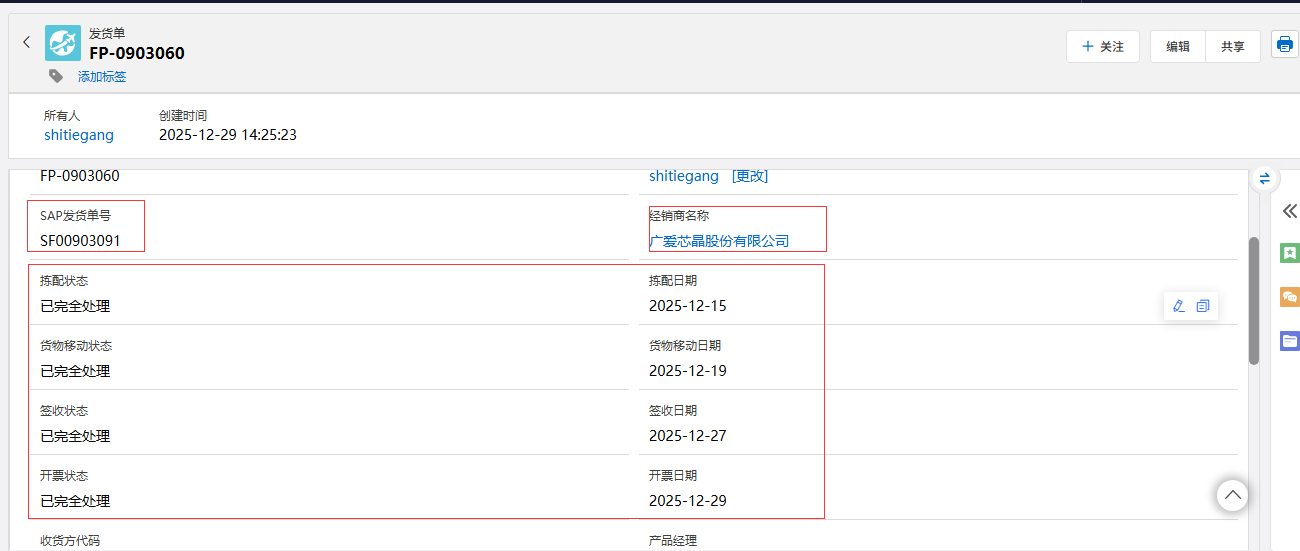Image resolution: width=1300 pixels, height=551 pixels.
Task: Click the 编辑 edit button
Action: click(x=1177, y=47)
